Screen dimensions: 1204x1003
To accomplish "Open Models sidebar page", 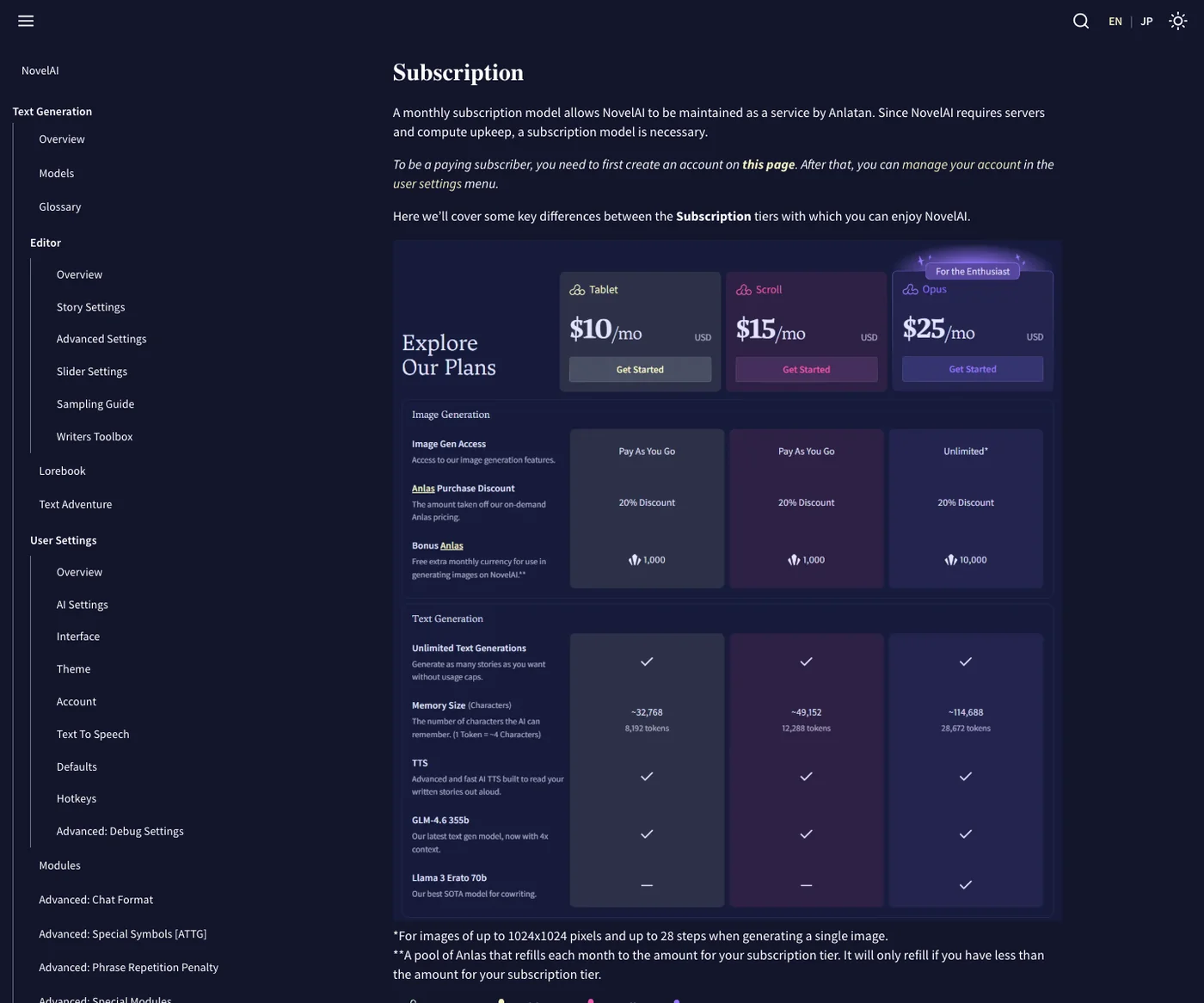I will coord(57,174).
